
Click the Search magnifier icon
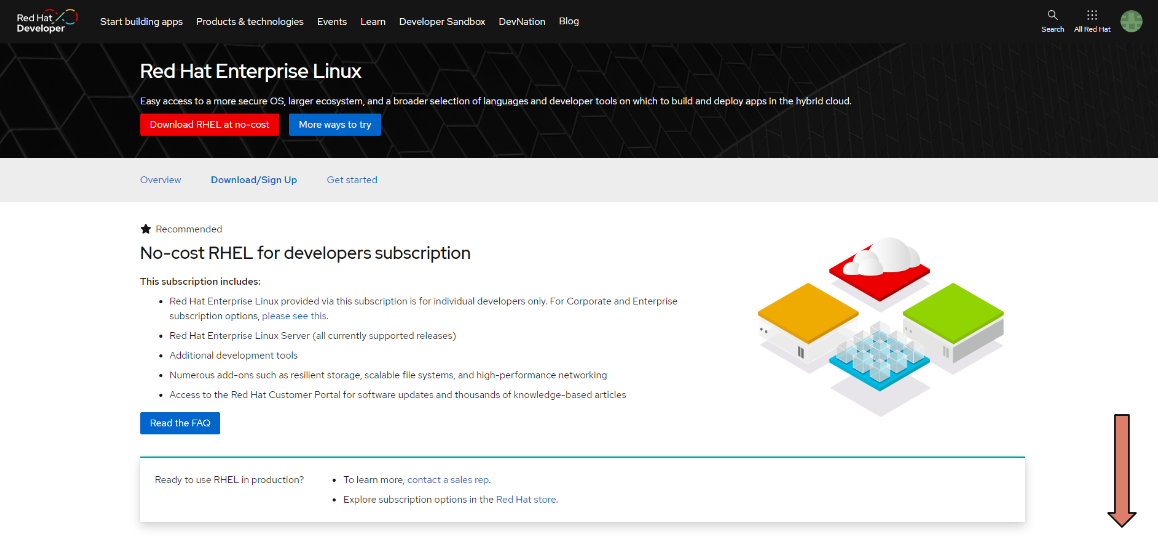[1052, 15]
